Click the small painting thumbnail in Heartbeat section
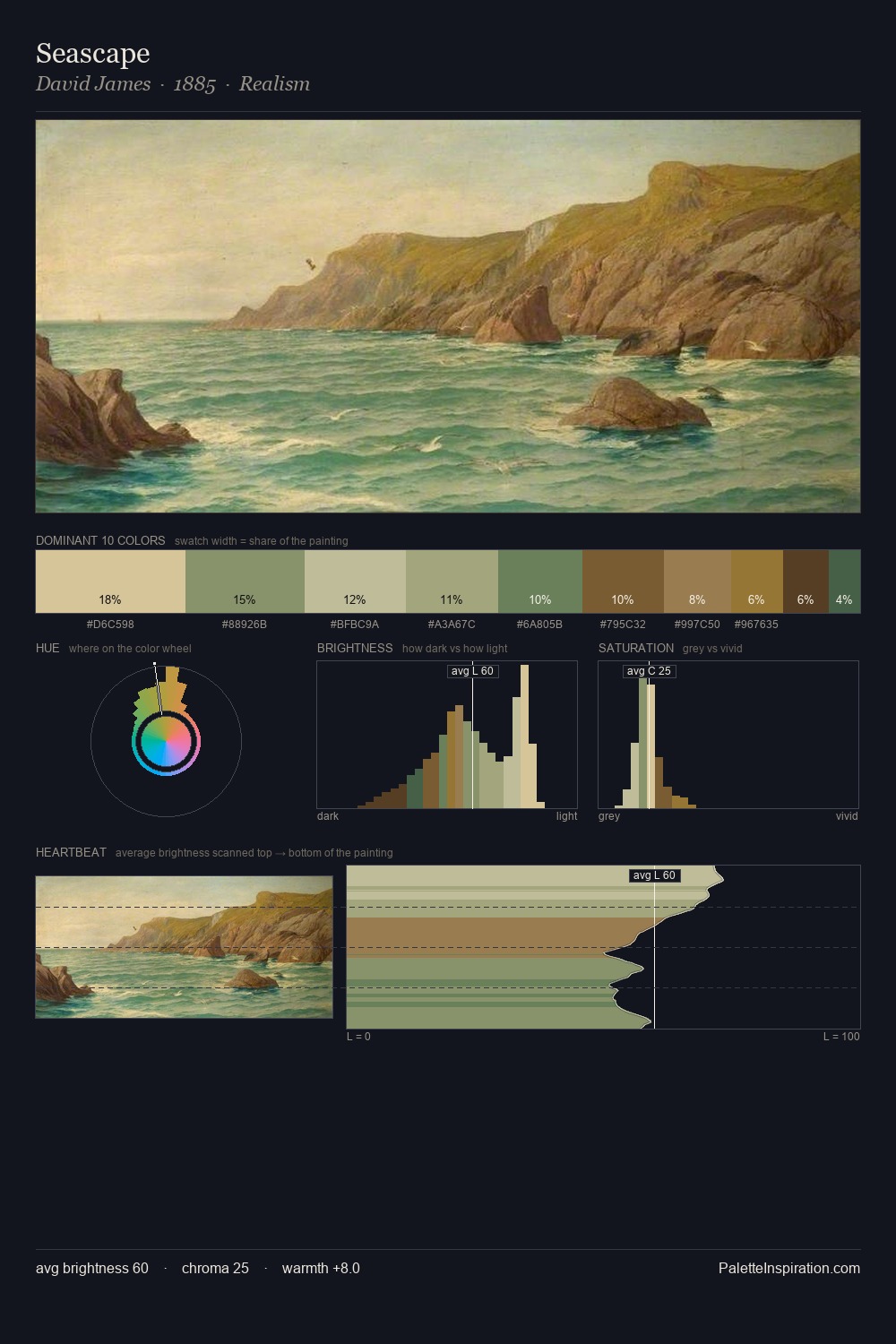The width and height of the screenshot is (896, 1344). point(184,947)
